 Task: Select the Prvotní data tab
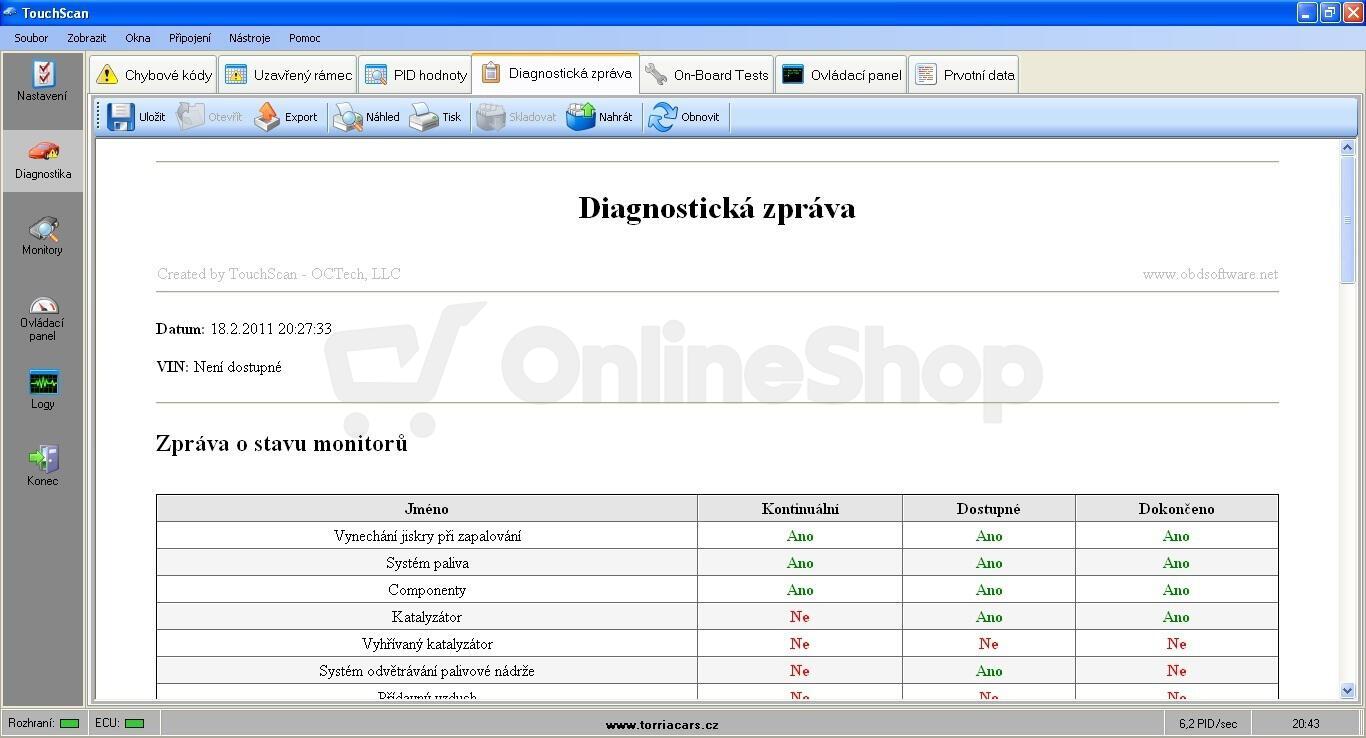click(x=964, y=75)
